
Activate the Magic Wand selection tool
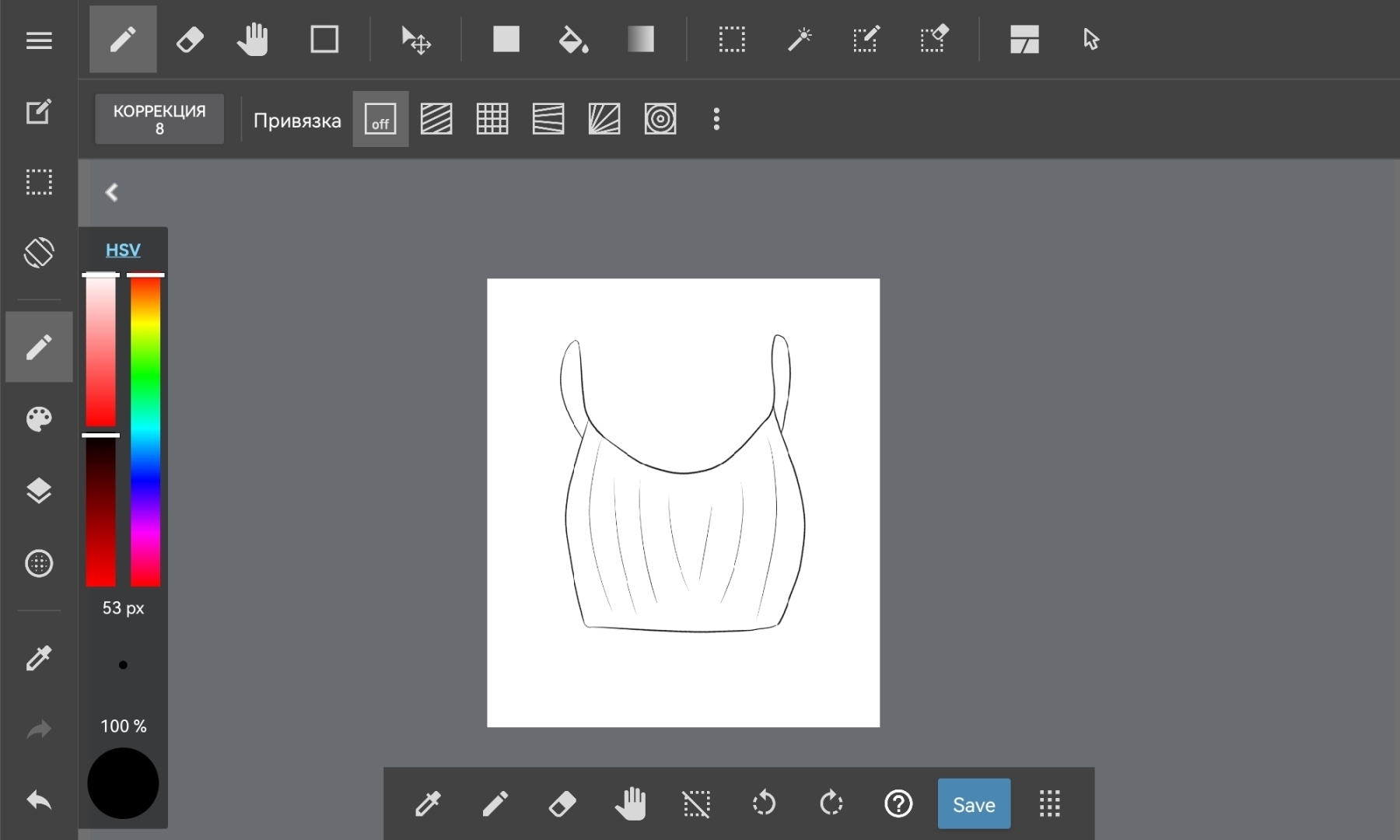799,39
